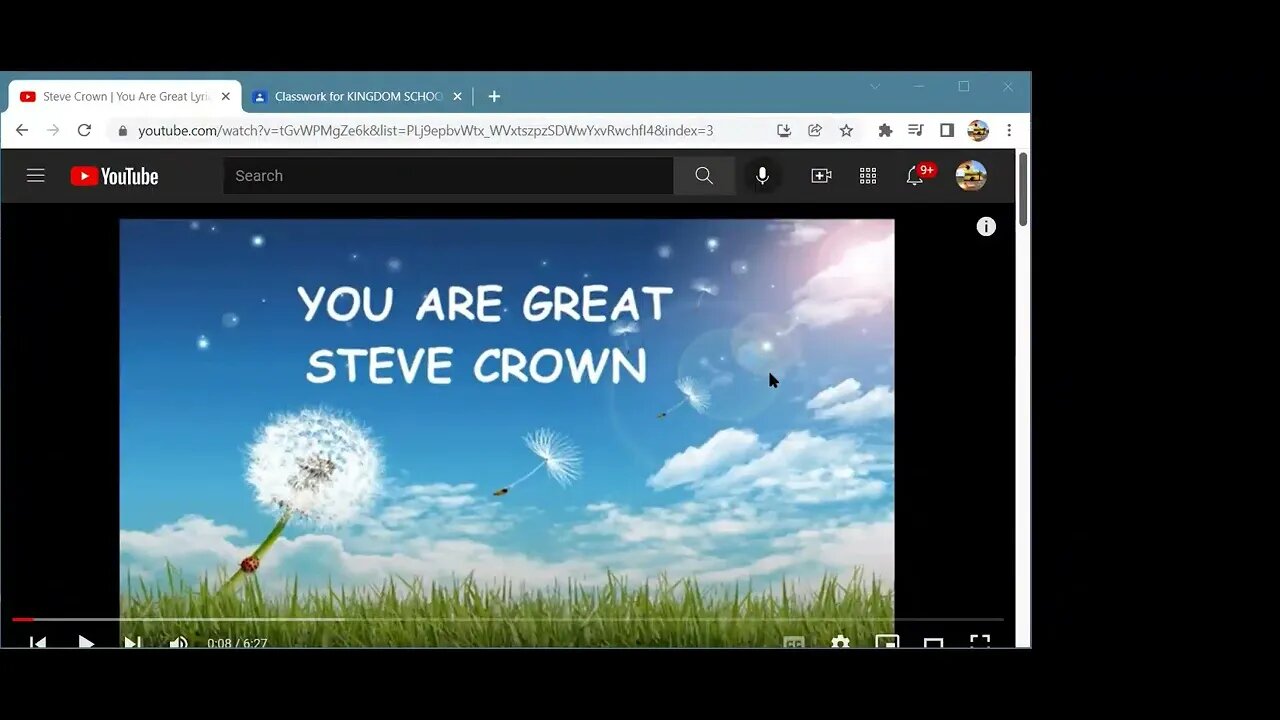
Task: Seek along the video progress bar
Action: point(507,620)
